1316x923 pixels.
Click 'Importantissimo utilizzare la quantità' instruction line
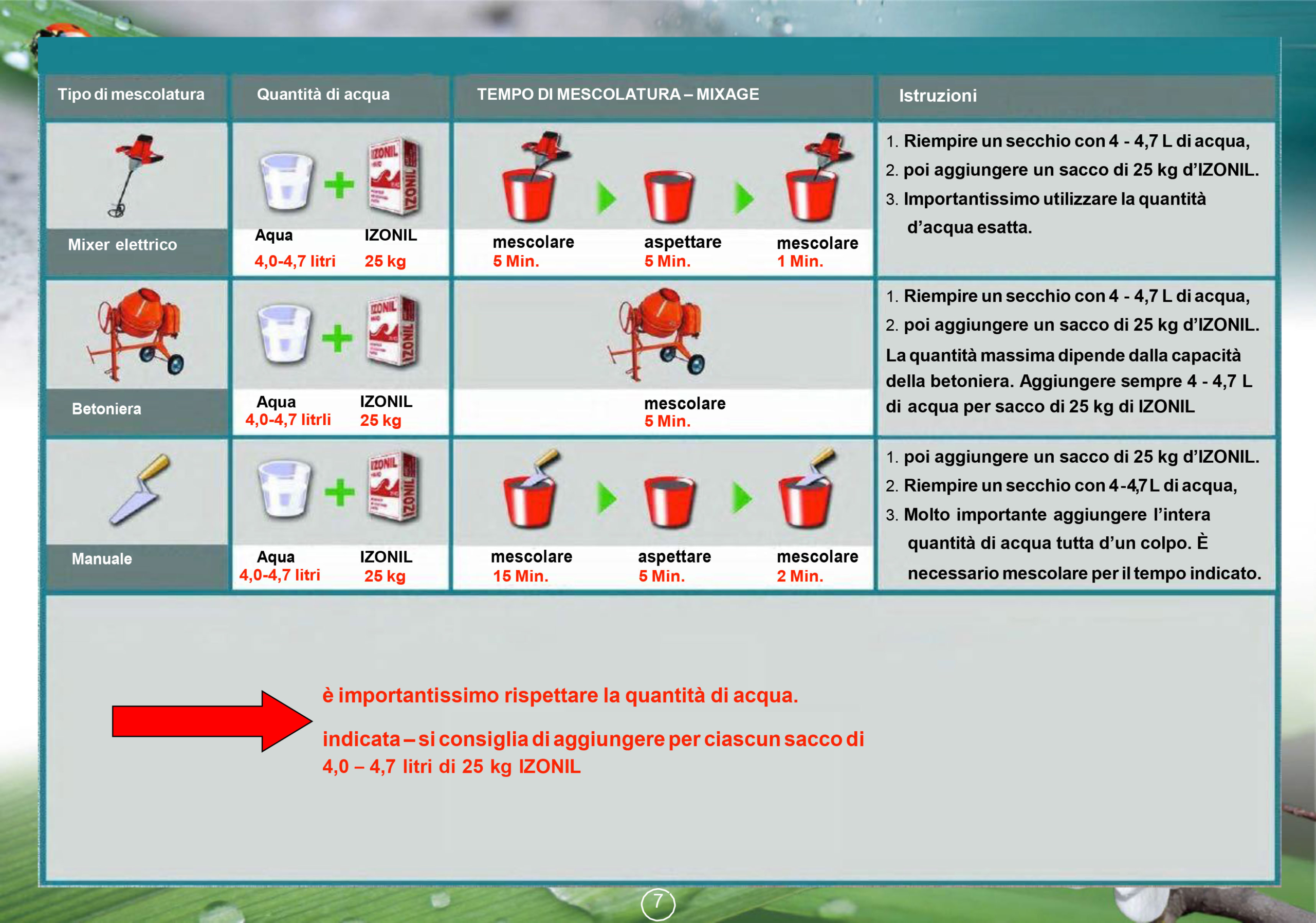1055,199
